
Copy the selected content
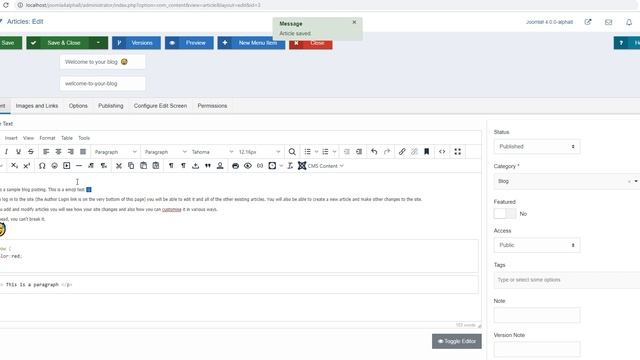131,166
